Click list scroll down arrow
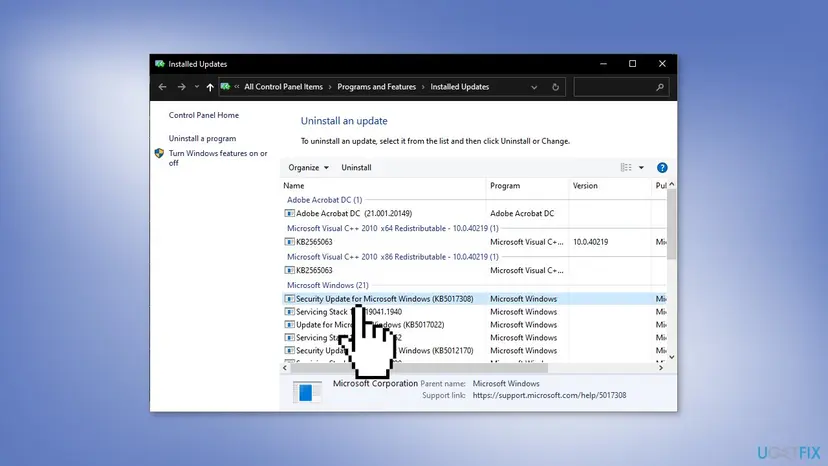Viewport: 828px width, 466px height. click(671, 357)
